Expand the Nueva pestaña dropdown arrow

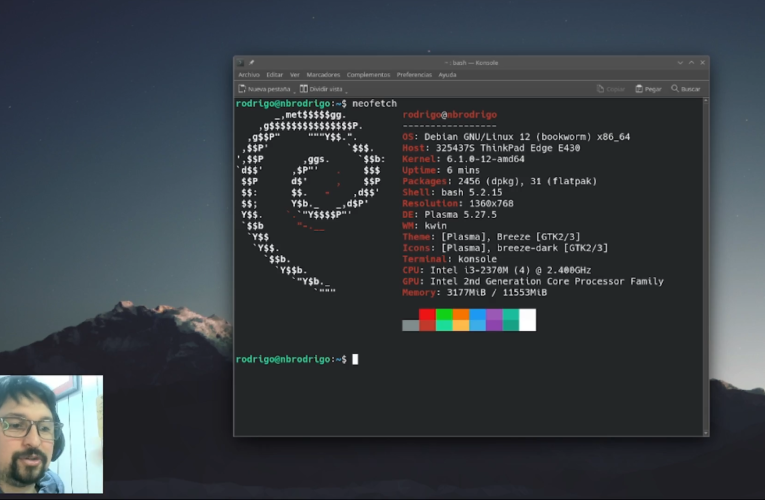[294, 91]
